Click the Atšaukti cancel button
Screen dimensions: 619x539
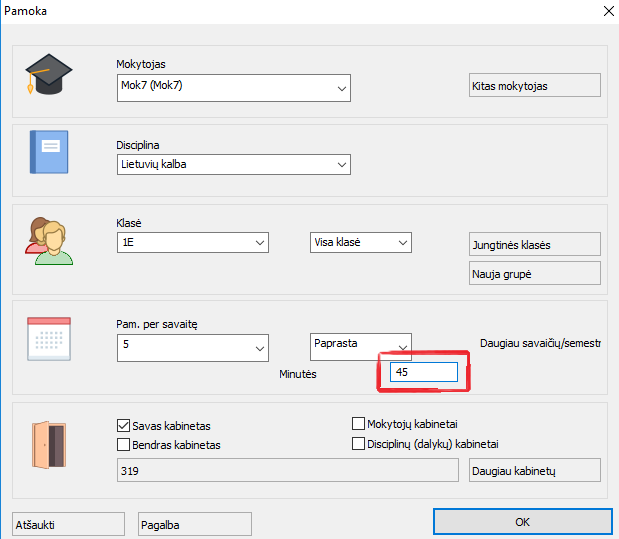(69, 524)
